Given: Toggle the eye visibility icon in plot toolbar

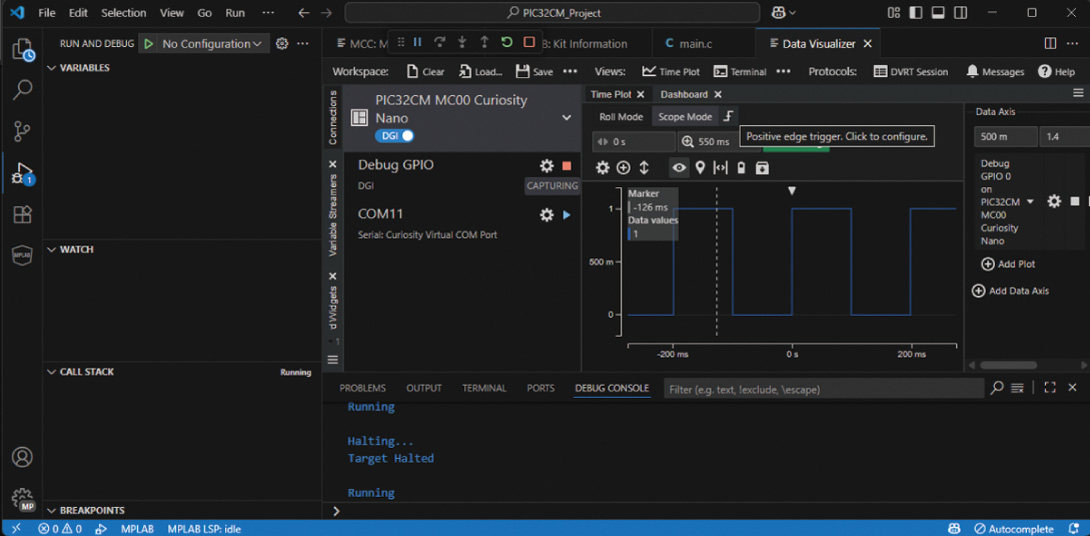Looking at the screenshot, I should pos(679,168).
